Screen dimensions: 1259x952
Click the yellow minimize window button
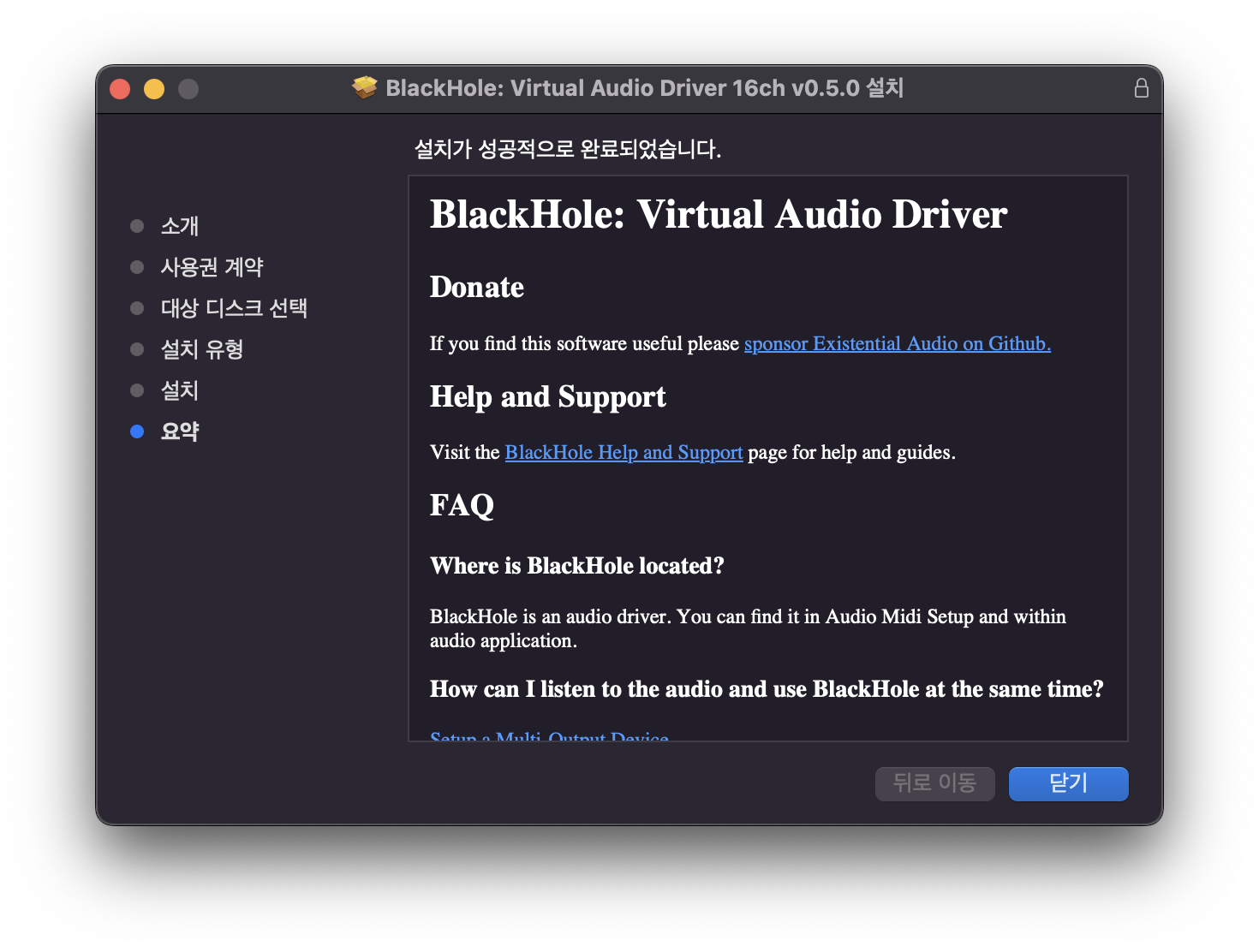pyautogui.click(x=154, y=89)
